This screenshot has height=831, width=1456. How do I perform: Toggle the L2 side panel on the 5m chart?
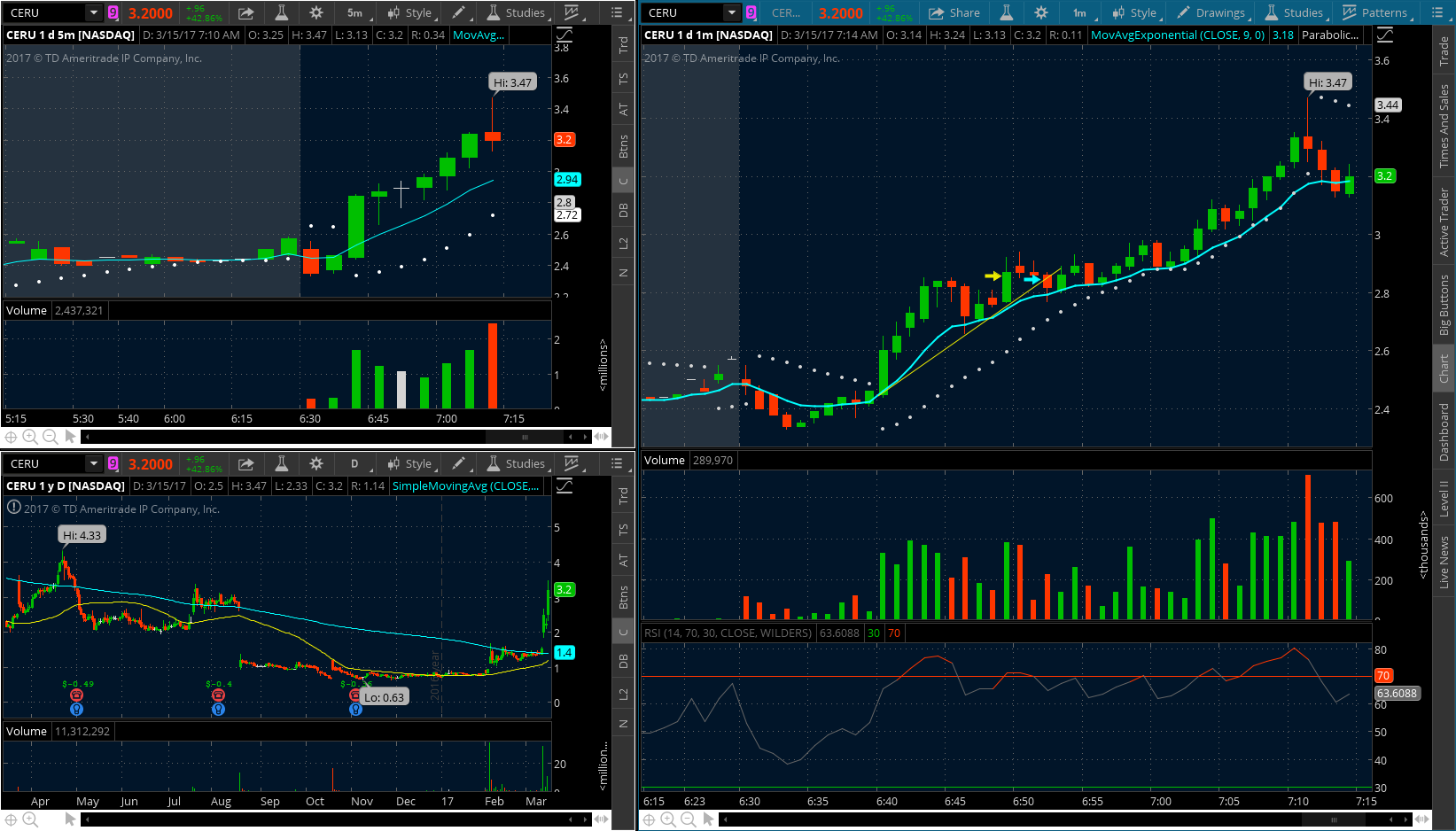pos(624,243)
